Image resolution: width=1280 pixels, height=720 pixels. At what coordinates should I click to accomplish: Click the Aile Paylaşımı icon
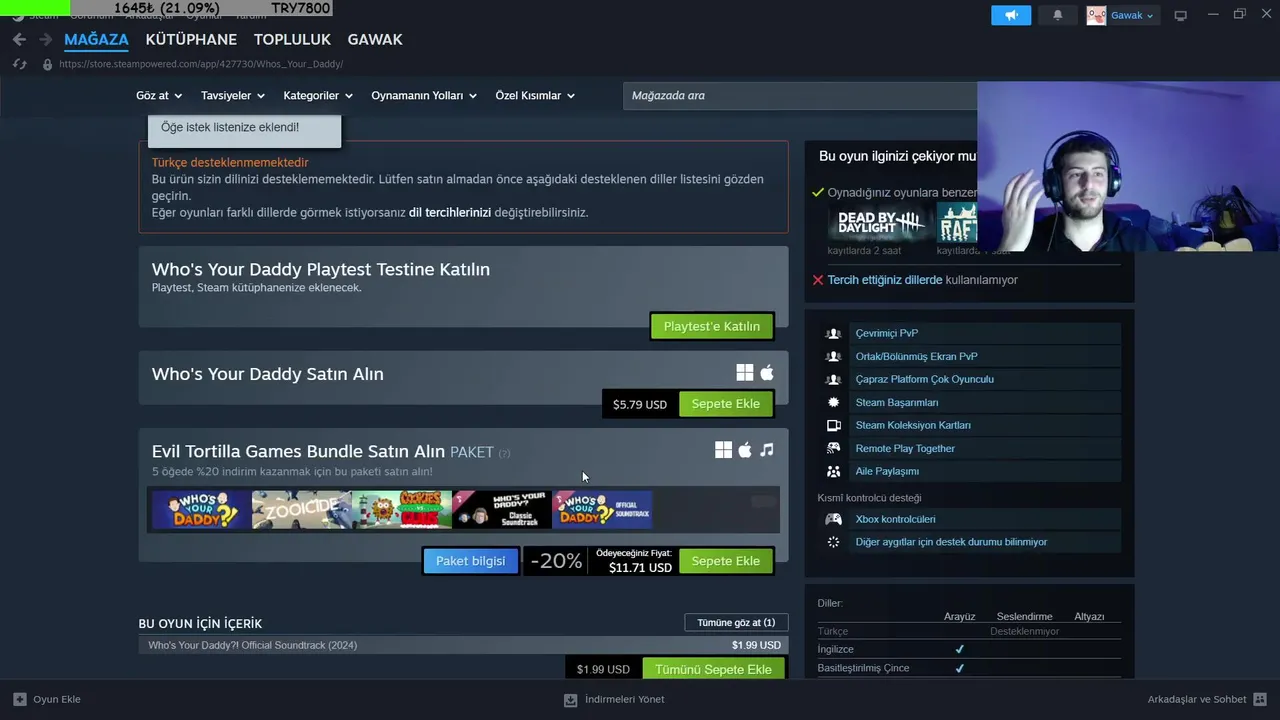point(833,471)
